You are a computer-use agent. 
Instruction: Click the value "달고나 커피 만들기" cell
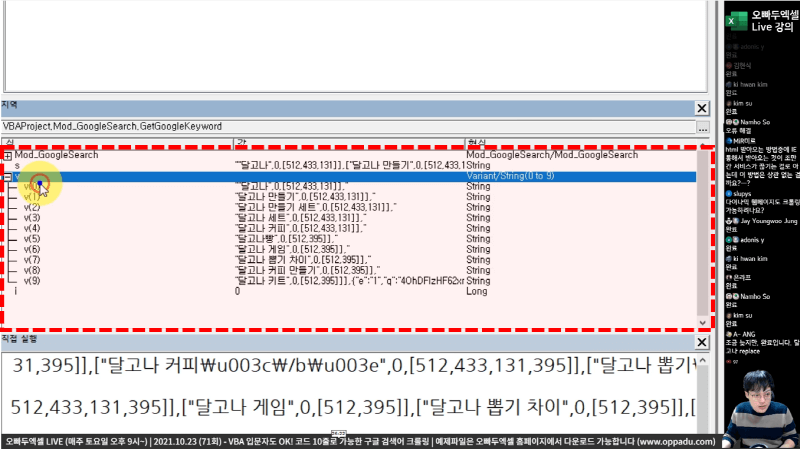coord(308,270)
